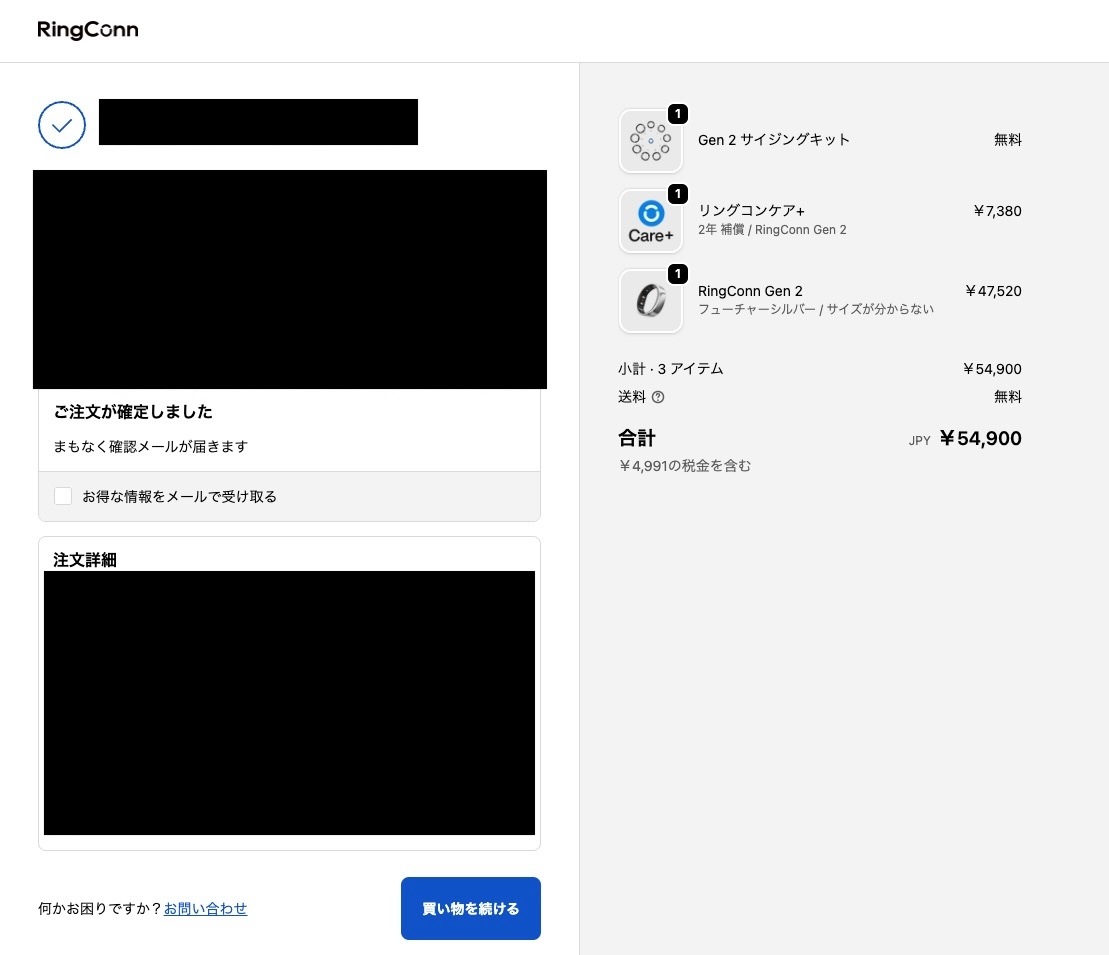This screenshot has width=1109, height=955.
Task: Click the Gen 2 サイジングキット item name
Action: click(774, 140)
